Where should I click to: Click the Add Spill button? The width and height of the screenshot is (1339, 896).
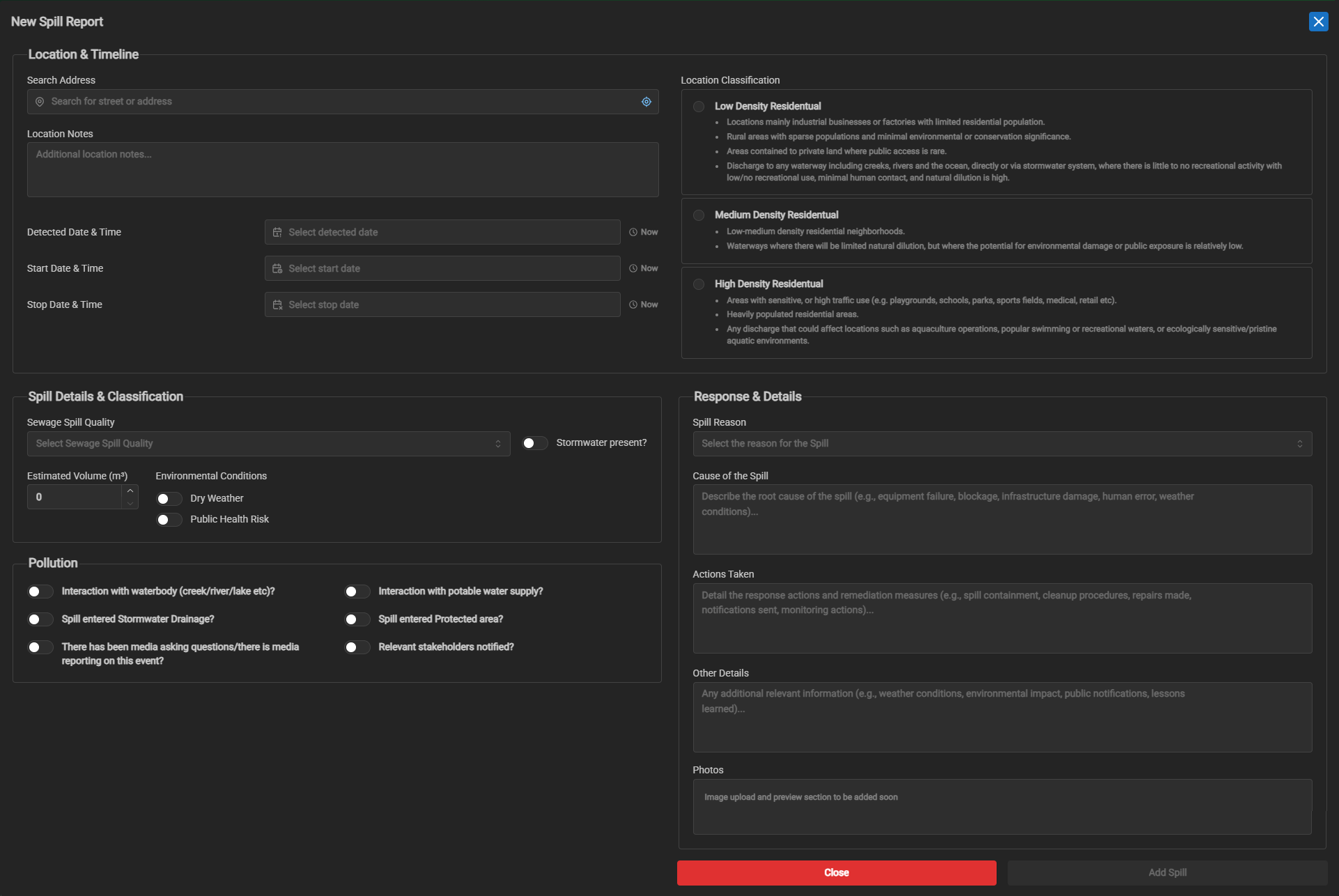point(1167,873)
